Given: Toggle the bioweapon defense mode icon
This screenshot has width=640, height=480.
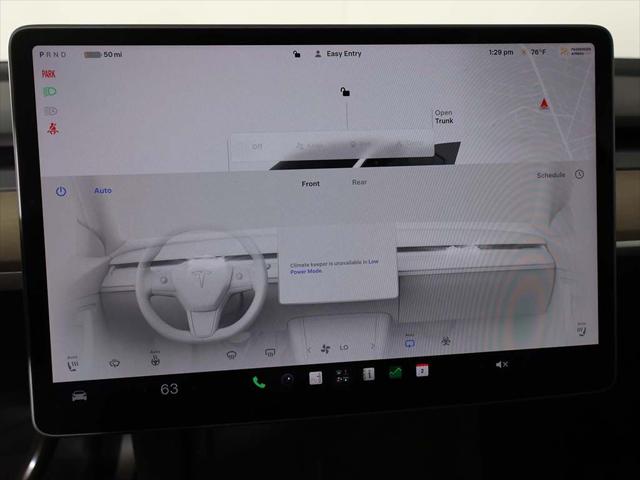Looking at the screenshot, I should tap(446, 341).
